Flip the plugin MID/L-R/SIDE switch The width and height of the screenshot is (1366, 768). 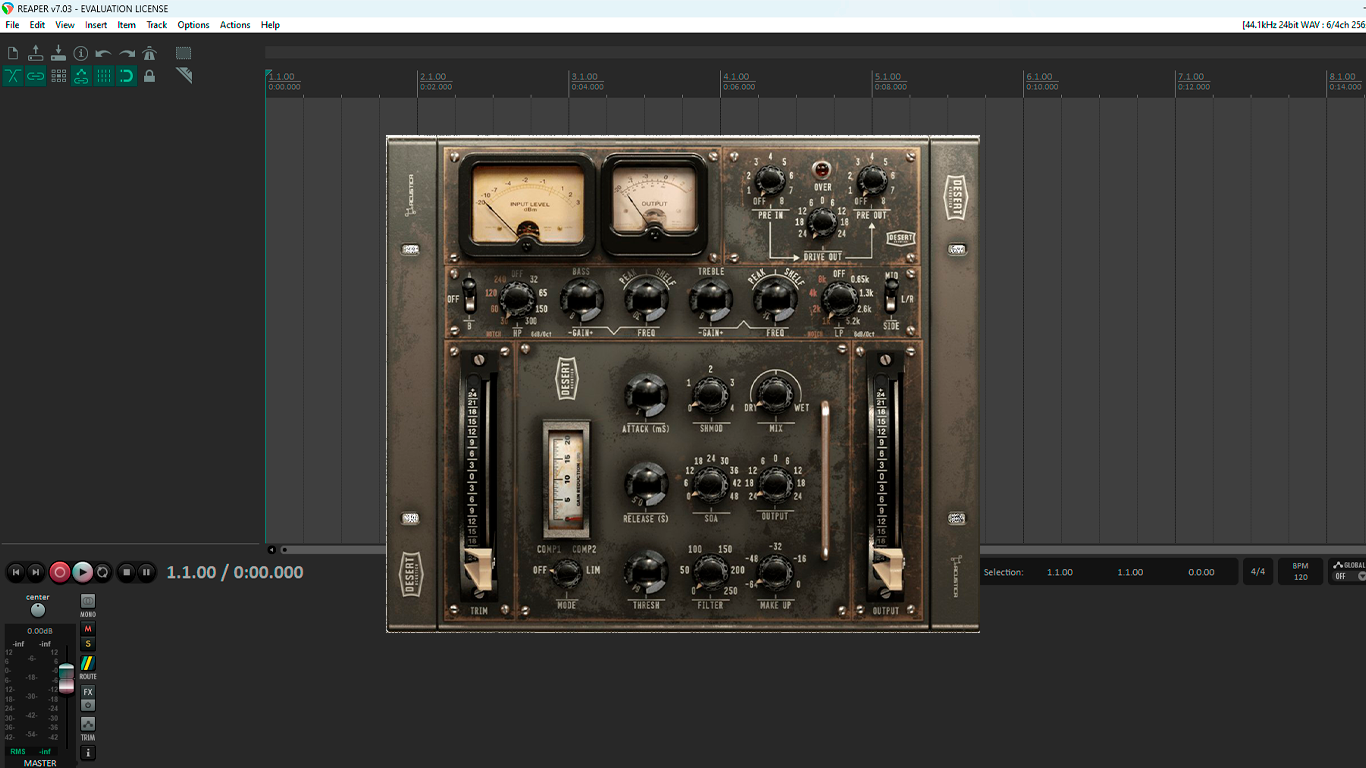point(892,298)
